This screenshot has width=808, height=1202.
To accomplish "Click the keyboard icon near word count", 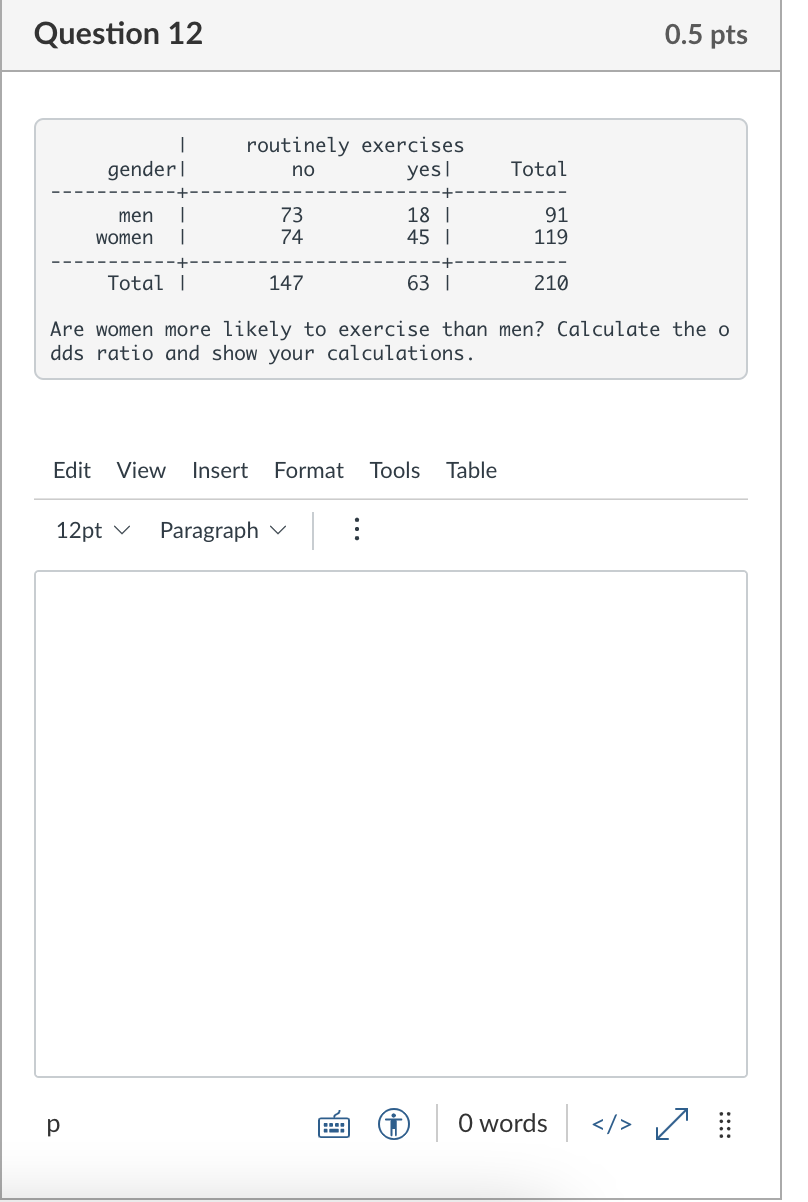I will 333,1124.
